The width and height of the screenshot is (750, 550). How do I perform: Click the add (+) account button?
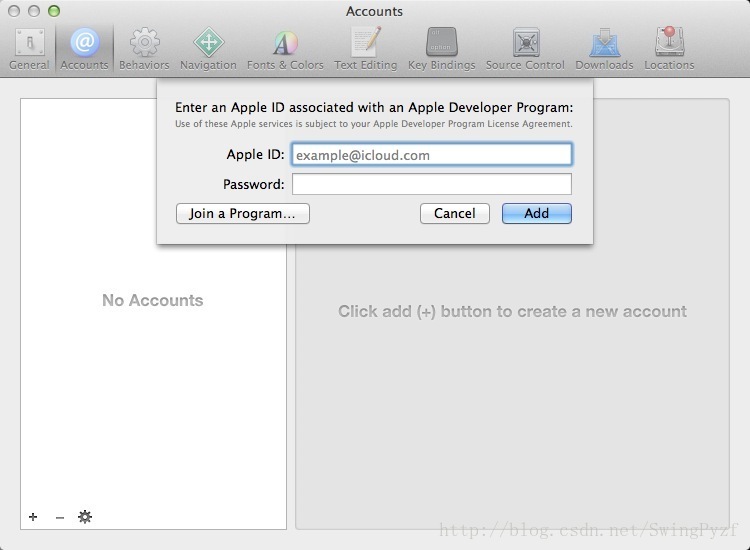(33, 517)
